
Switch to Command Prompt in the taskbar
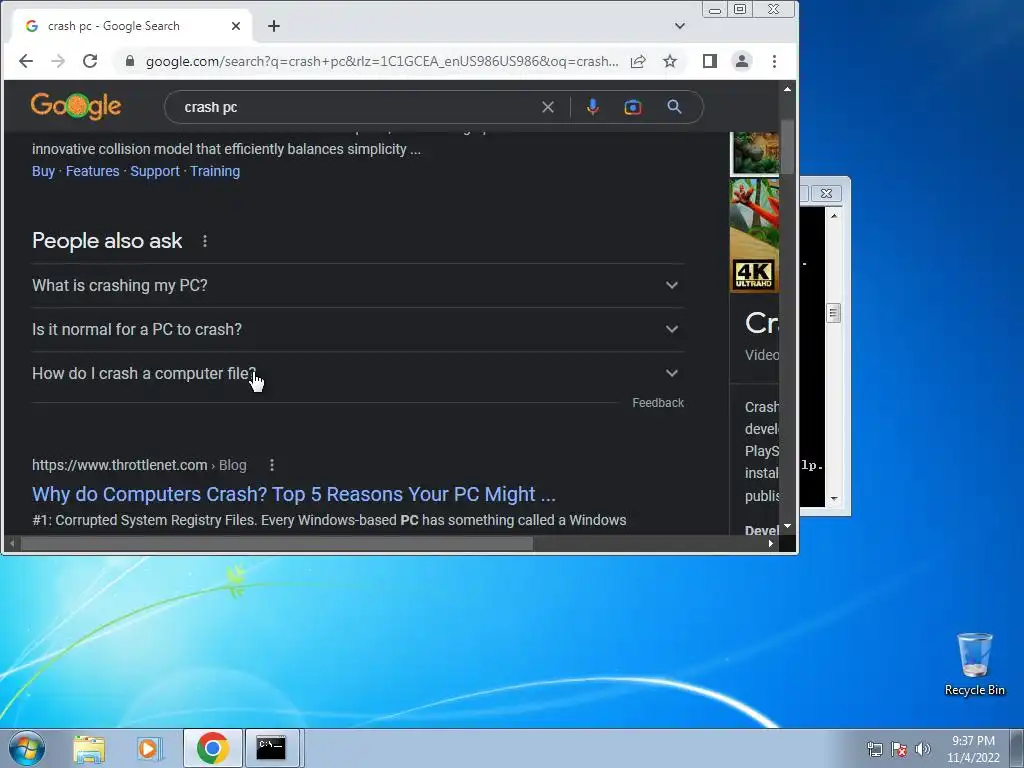tap(271, 748)
